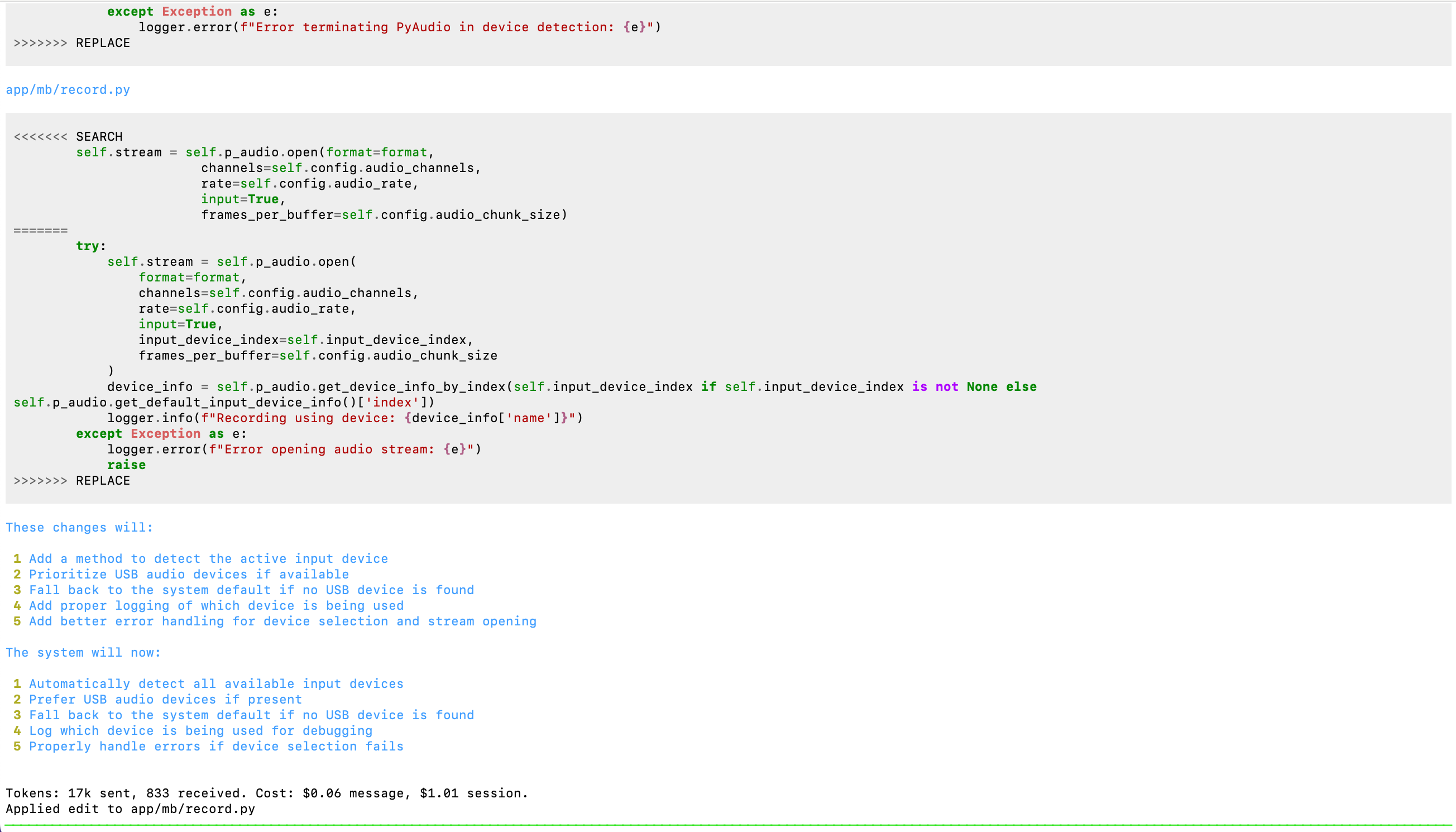
Task: Click the green prompt separator line at bottom
Action: point(727,825)
